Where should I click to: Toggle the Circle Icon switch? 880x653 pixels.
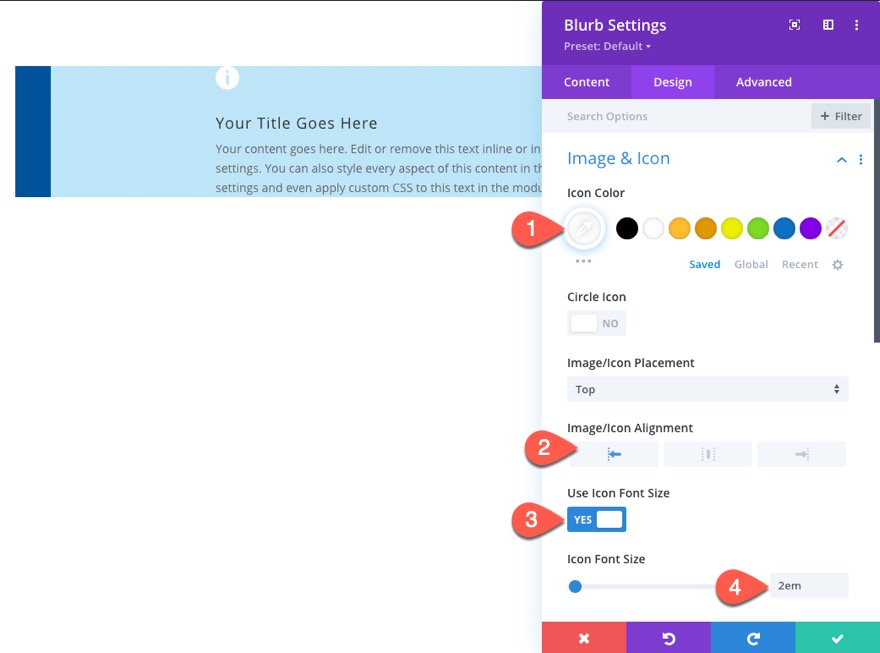[597, 323]
